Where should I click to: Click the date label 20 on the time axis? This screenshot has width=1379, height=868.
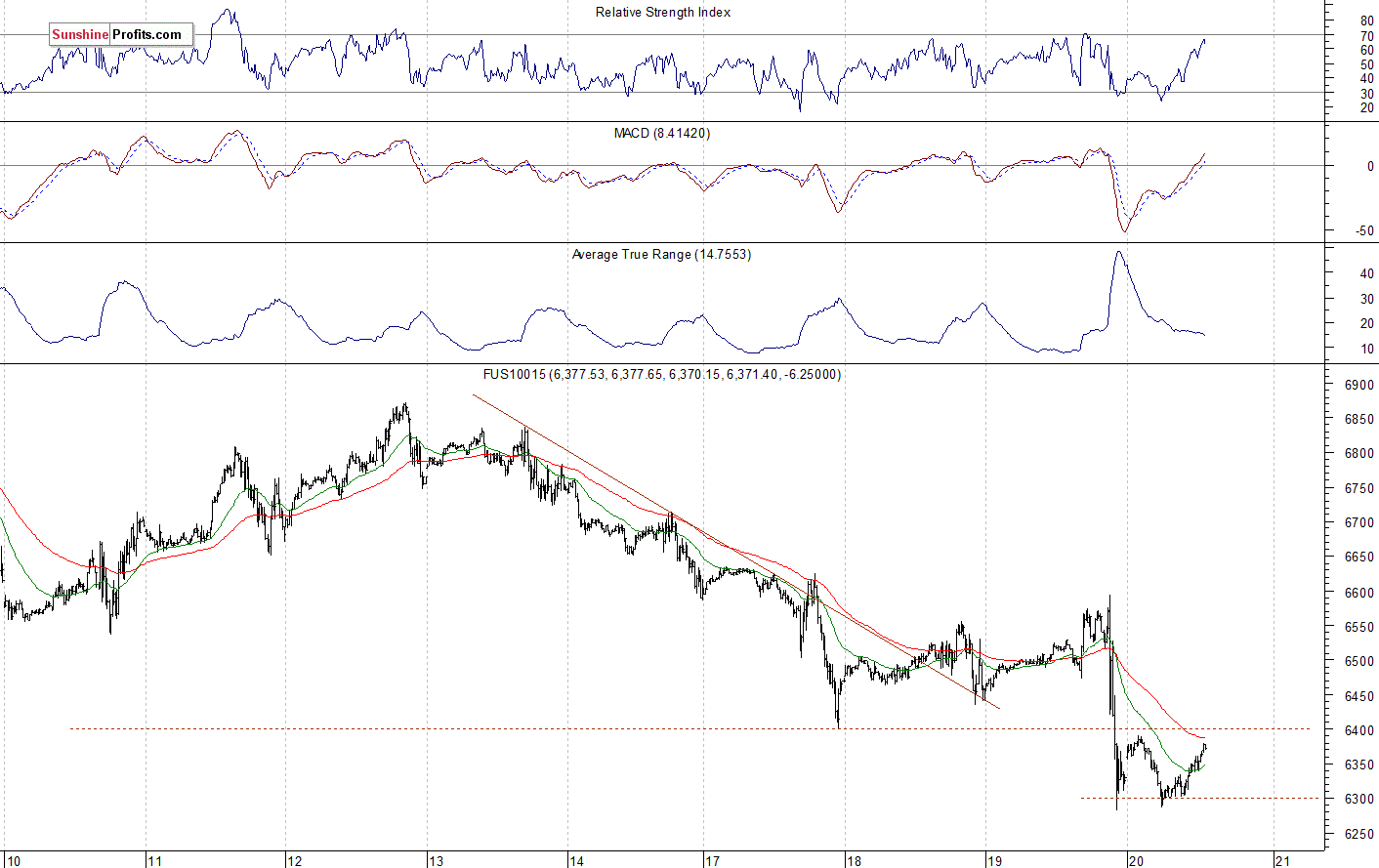click(1135, 860)
